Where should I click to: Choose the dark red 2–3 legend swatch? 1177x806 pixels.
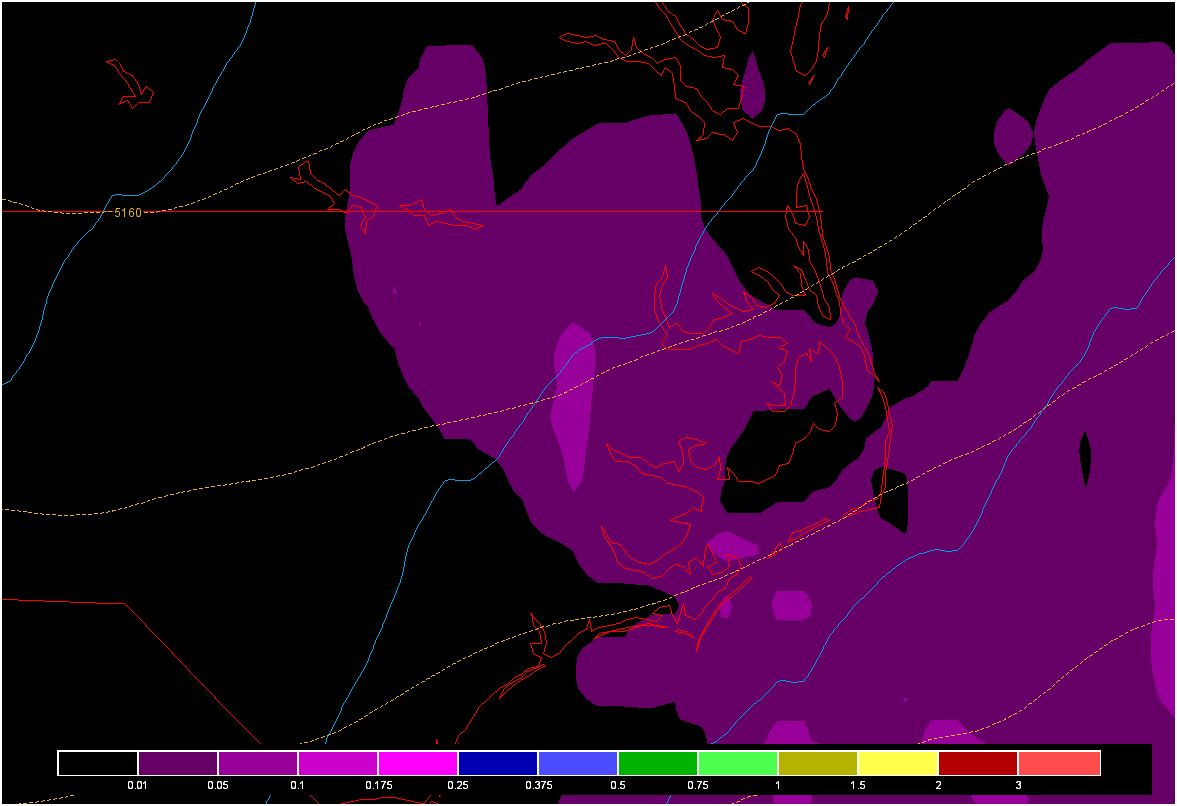978,763
